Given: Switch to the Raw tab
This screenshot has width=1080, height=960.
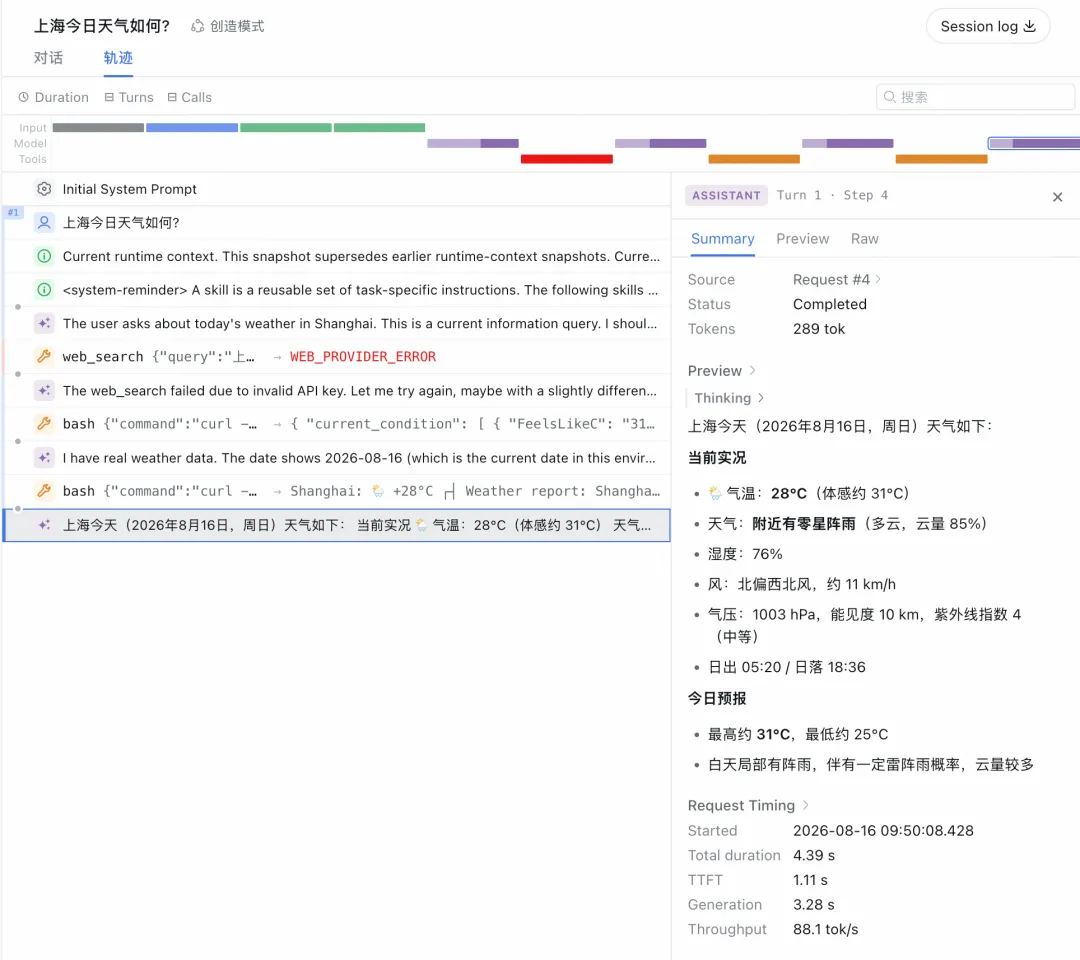Looking at the screenshot, I should [x=864, y=239].
